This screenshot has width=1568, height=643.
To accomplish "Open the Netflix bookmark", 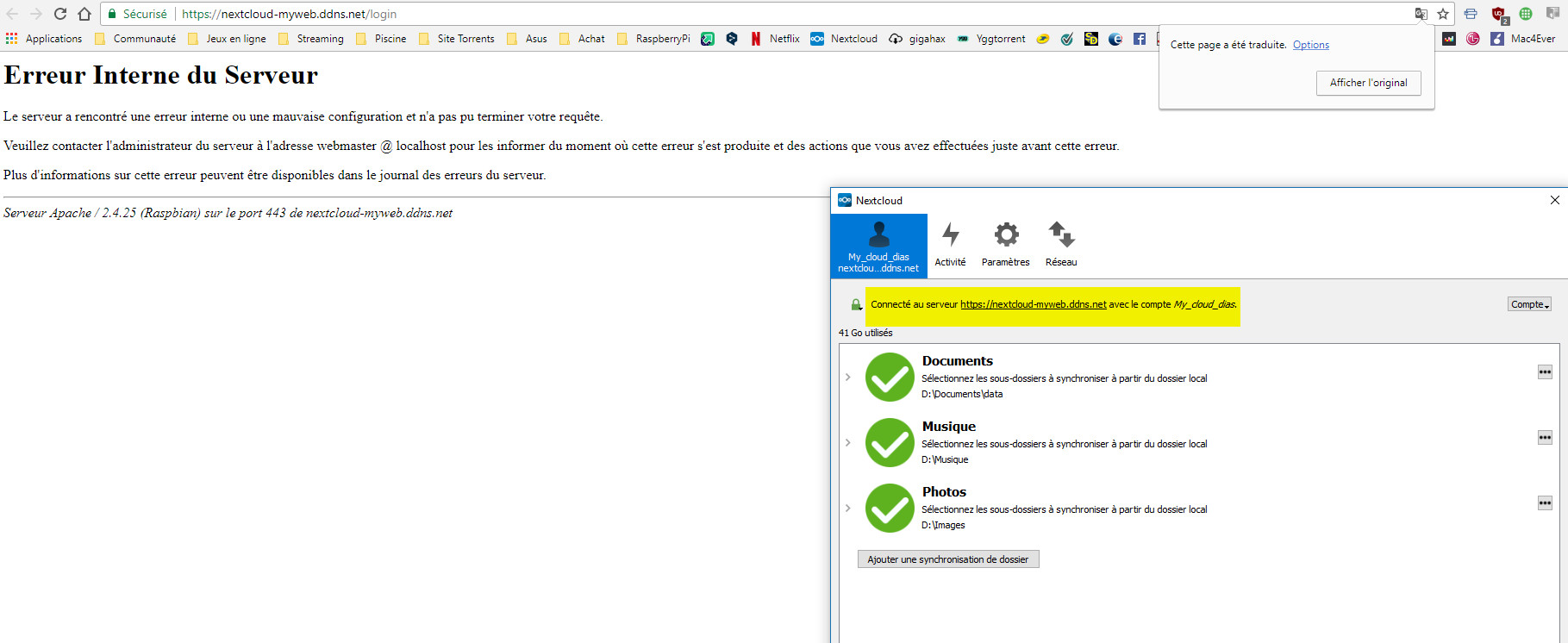I will (775, 39).
